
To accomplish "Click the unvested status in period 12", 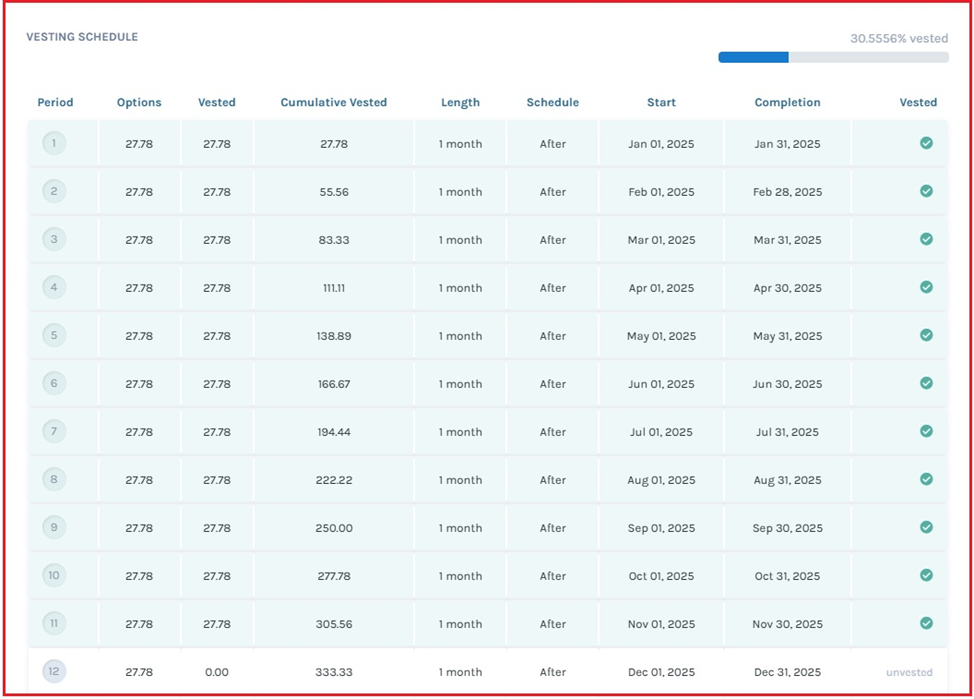I will click(x=909, y=672).
